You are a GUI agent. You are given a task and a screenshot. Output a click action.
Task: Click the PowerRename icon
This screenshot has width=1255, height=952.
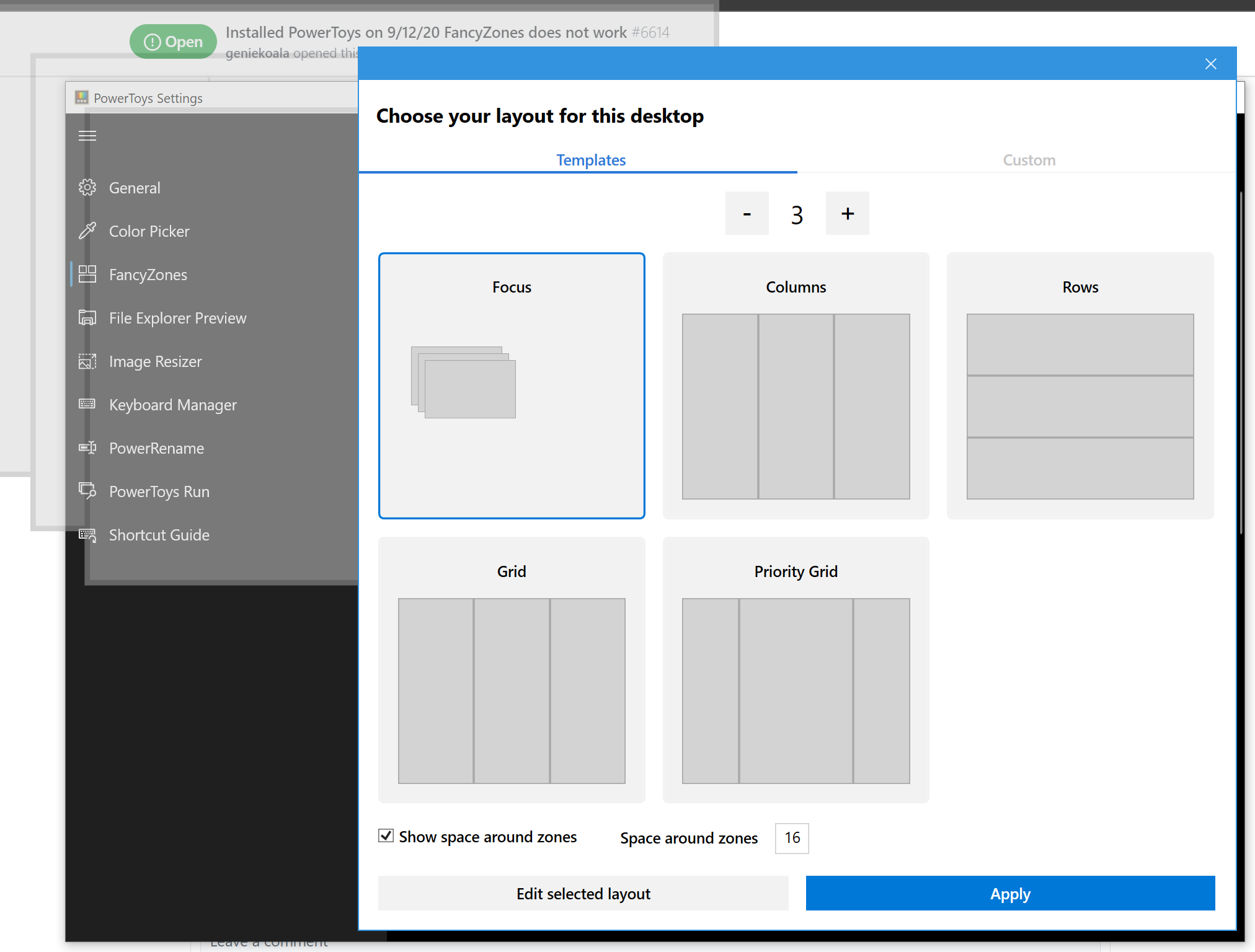[87, 447]
